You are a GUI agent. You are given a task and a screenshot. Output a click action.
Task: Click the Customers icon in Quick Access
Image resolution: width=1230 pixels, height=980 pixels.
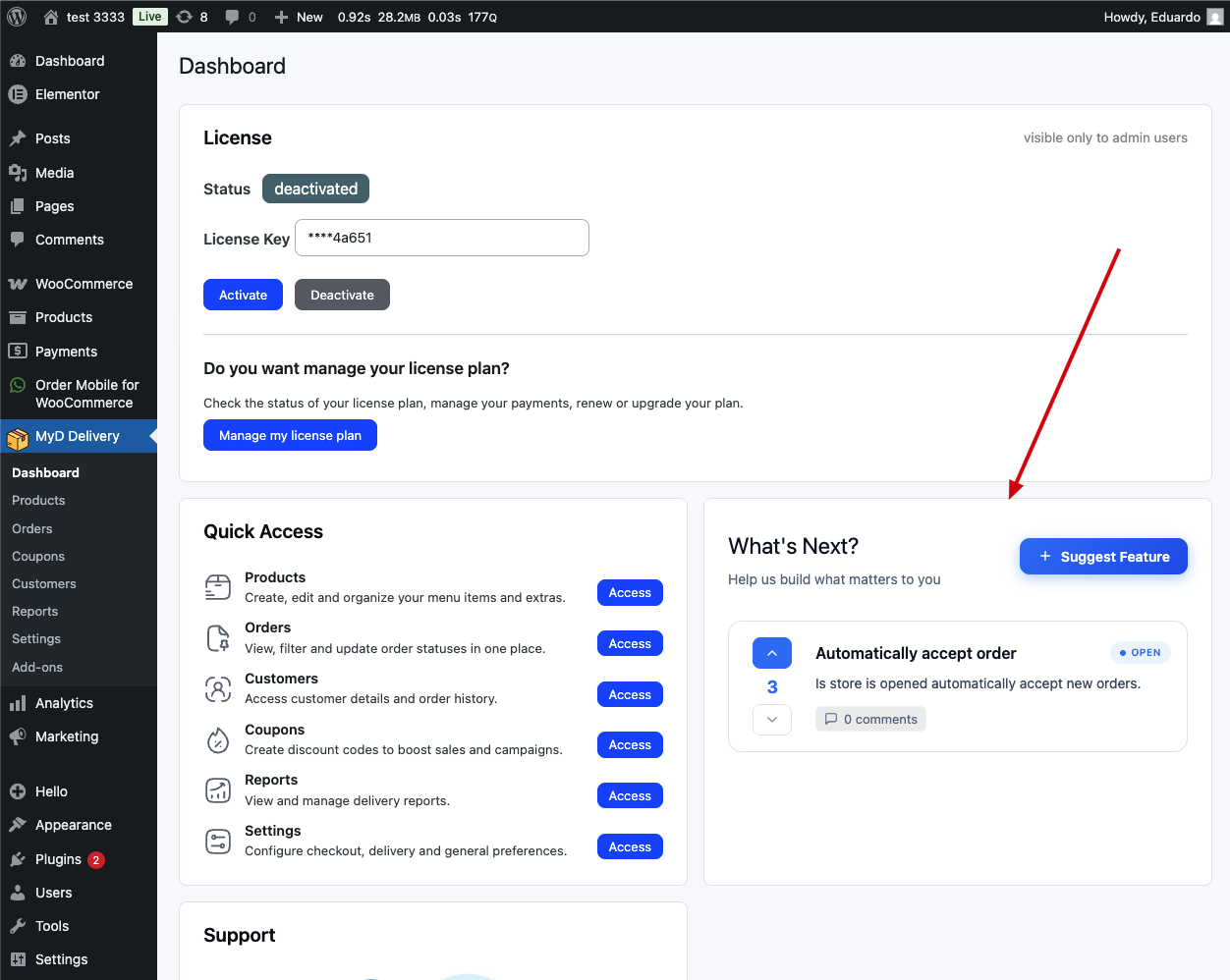click(x=218, y=688)
